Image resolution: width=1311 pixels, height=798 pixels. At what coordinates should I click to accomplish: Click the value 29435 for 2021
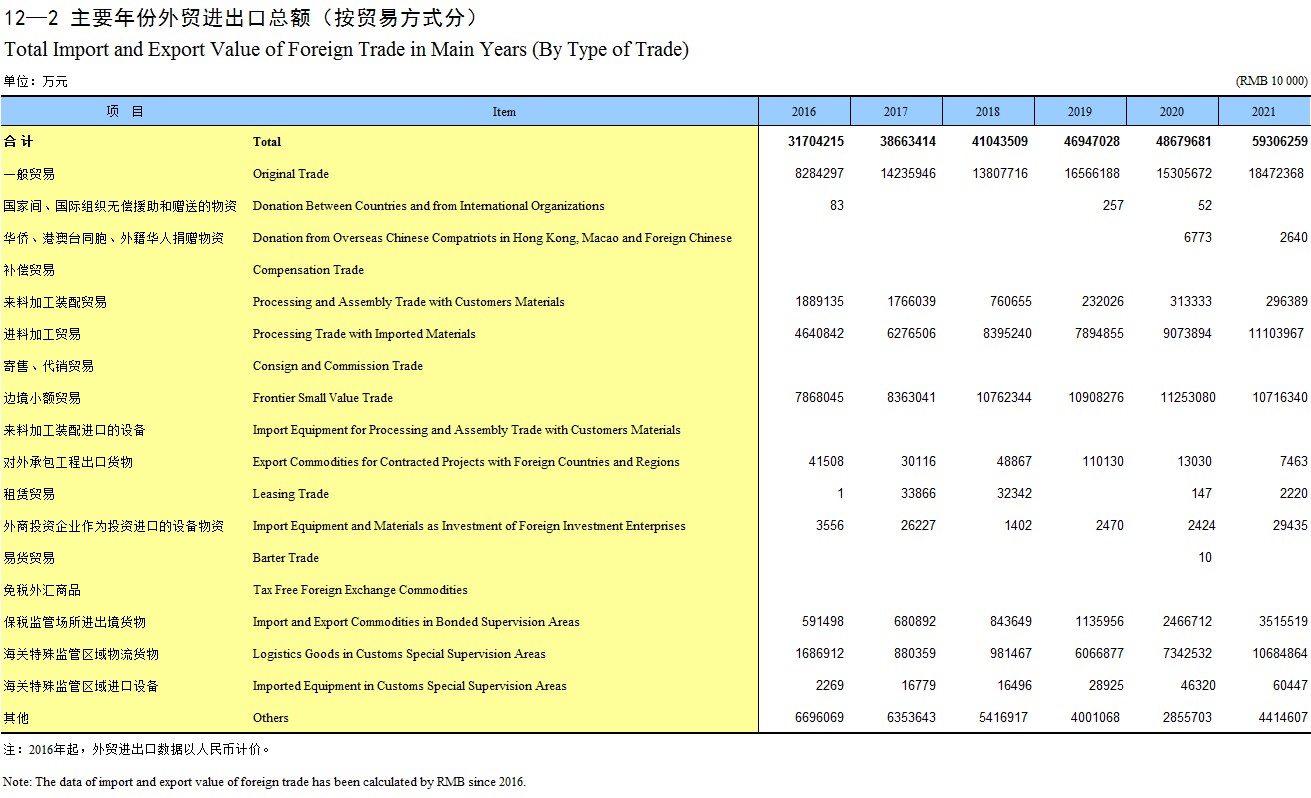(1290, 526)
